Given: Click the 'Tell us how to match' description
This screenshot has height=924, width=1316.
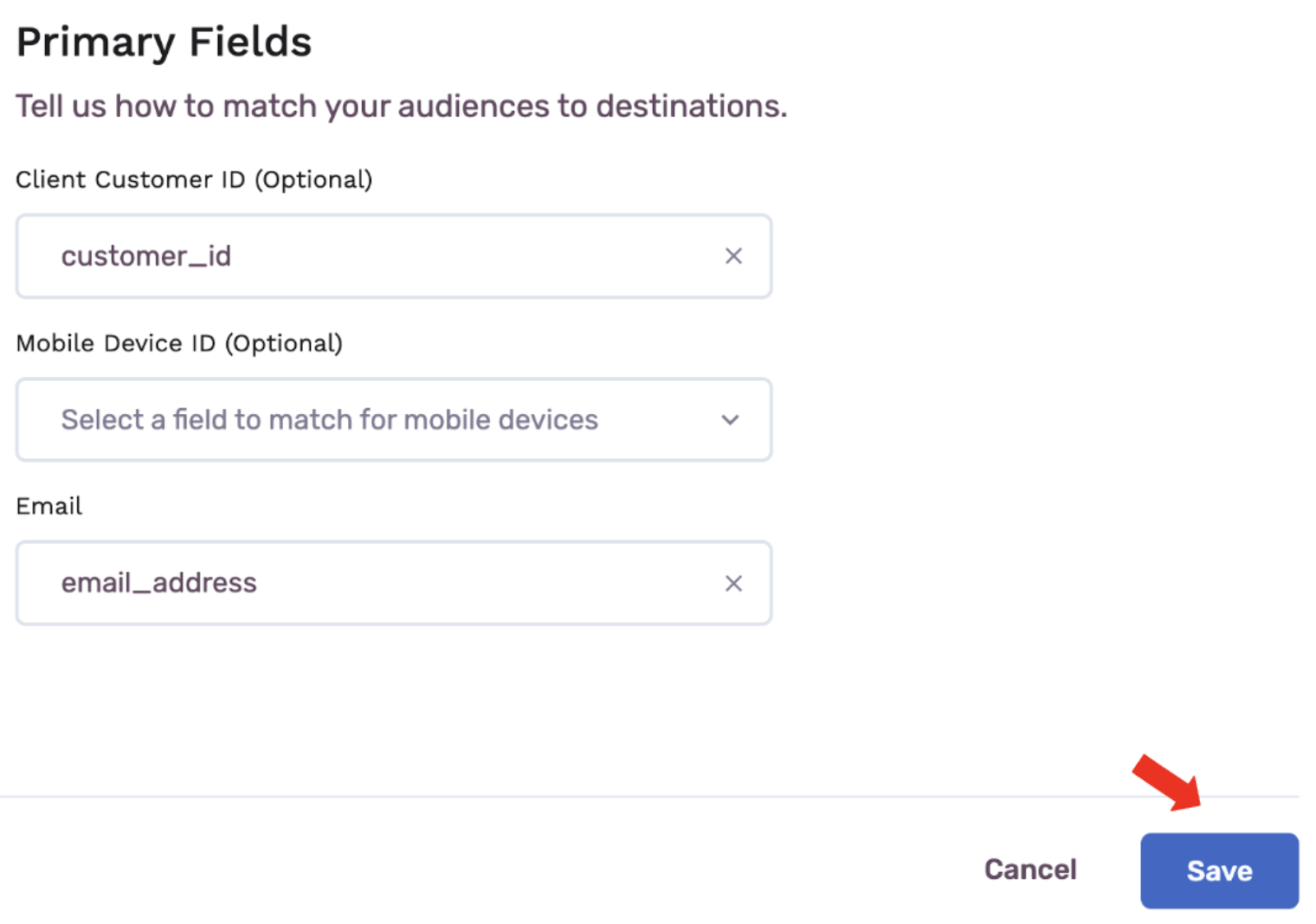Looking at the screenshot, I should (x=401, y=106).
